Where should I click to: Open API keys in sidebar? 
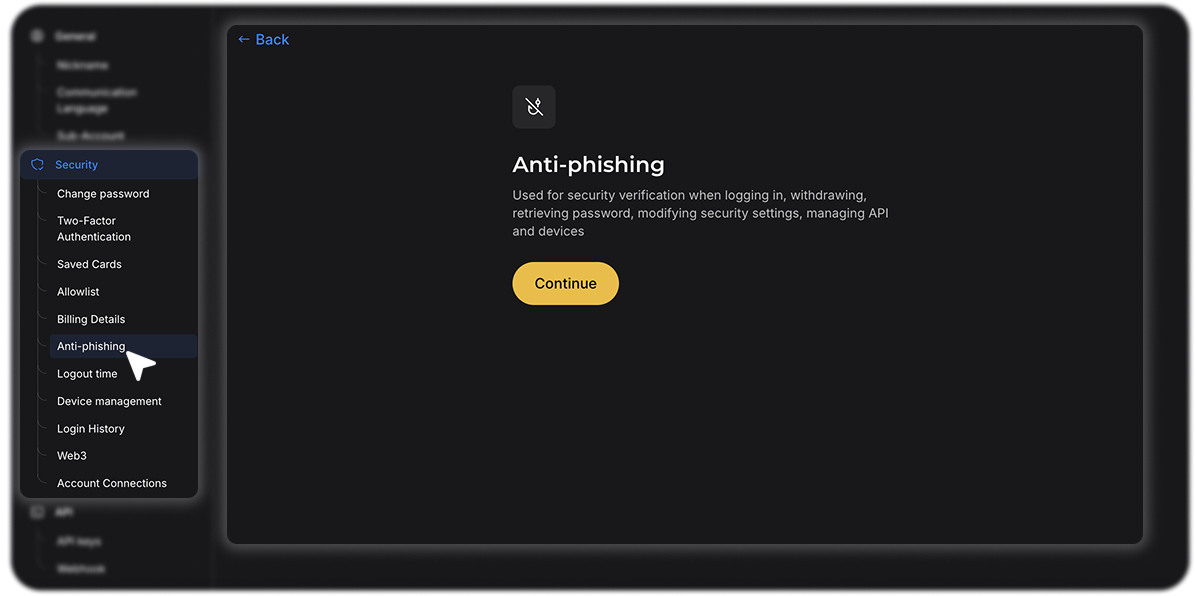(x=79, y=542)
